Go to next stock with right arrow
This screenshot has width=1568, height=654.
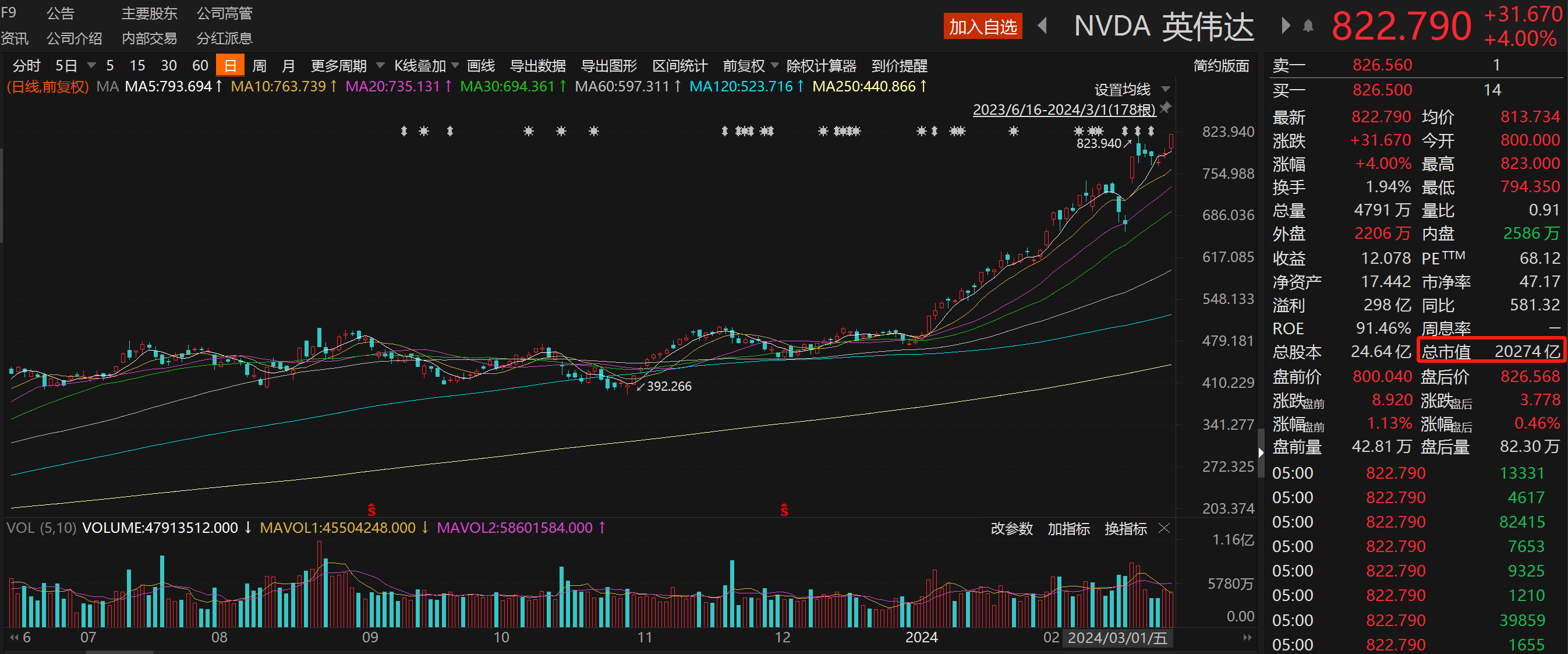point(1286,26)
